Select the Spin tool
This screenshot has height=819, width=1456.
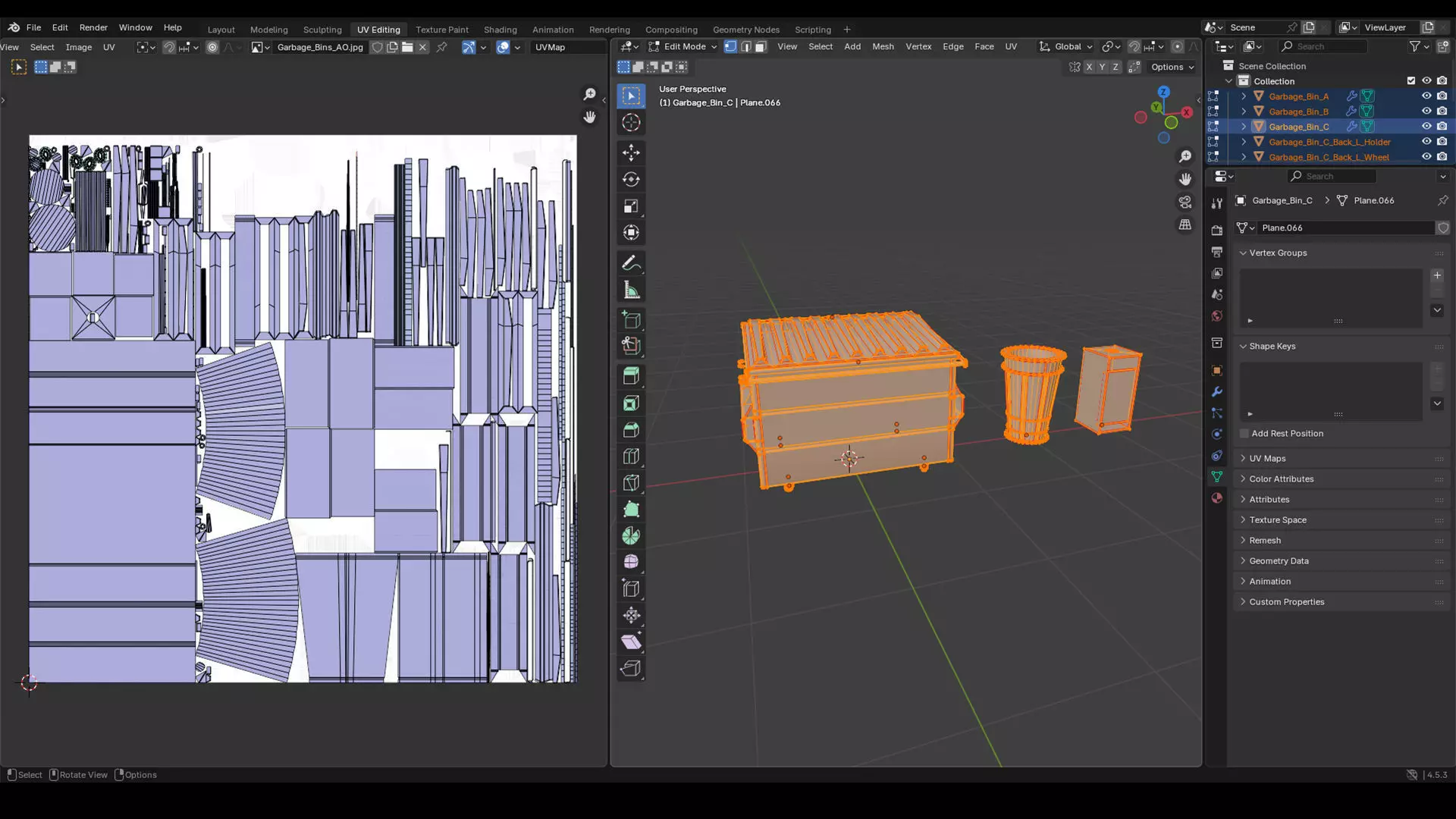click(631, 536)
